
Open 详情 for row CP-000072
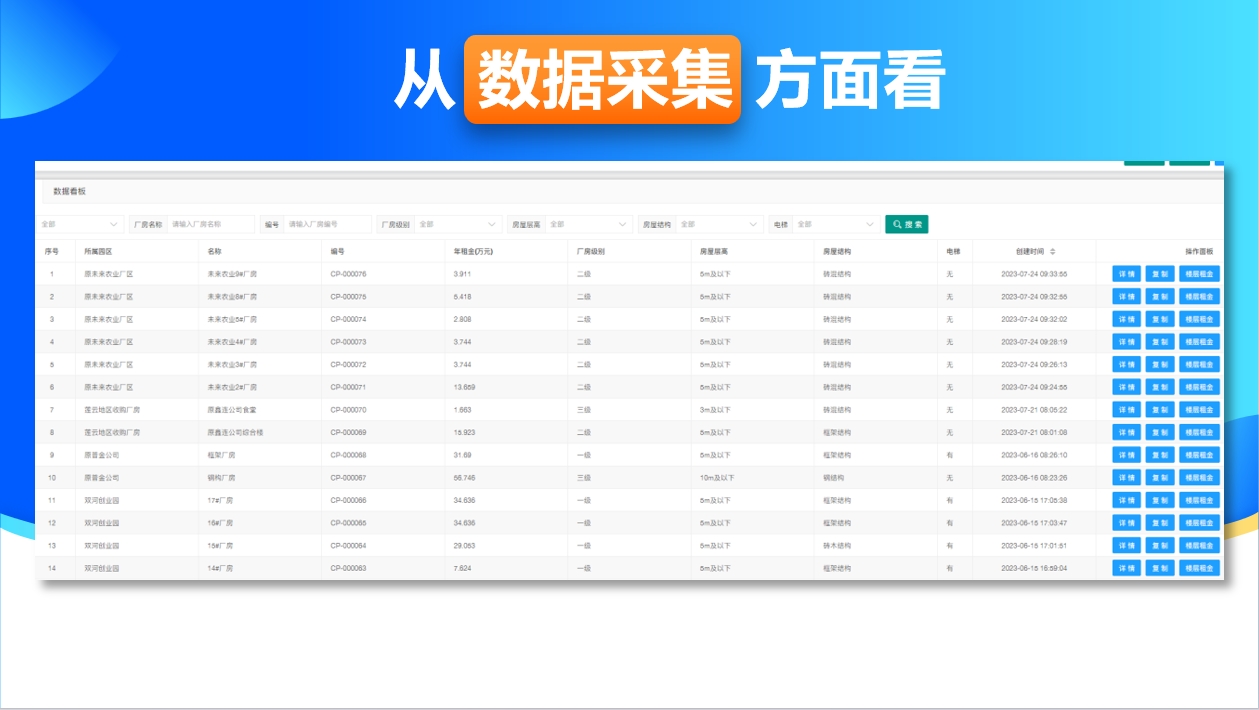(1127, 364)
